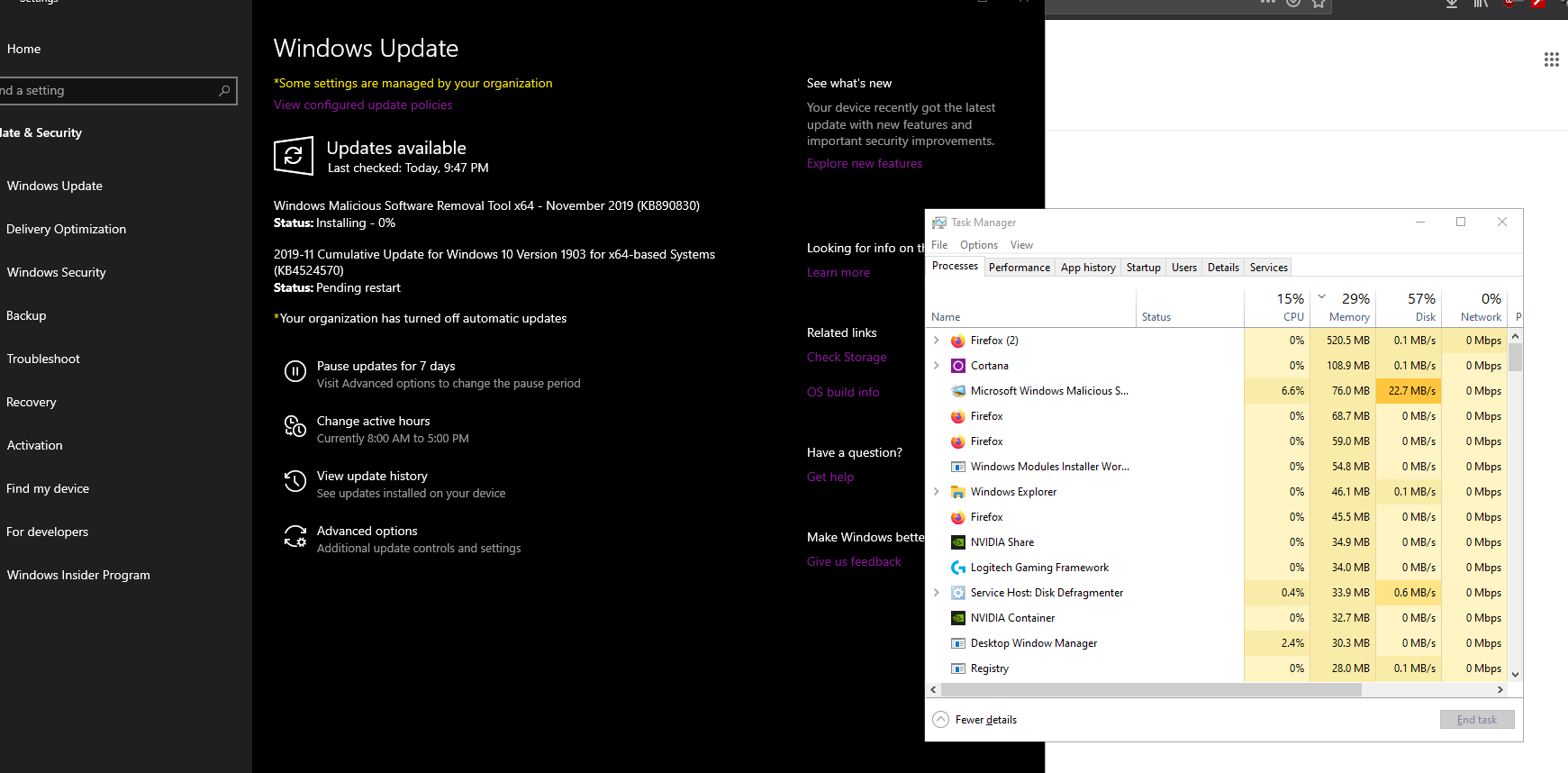Switch to the Users tab
The image size is (1568, 773).
click(x=1184, y=268)
